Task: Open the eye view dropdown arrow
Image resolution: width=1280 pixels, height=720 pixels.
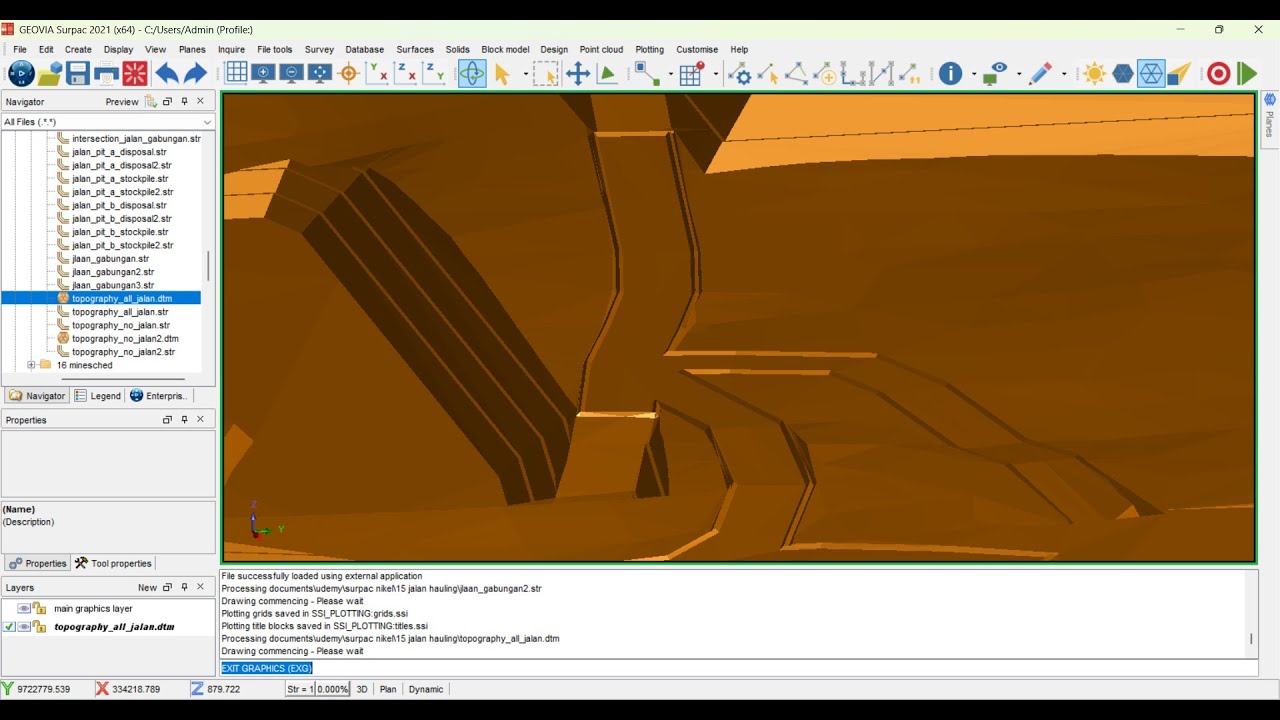Action: 1019,73
